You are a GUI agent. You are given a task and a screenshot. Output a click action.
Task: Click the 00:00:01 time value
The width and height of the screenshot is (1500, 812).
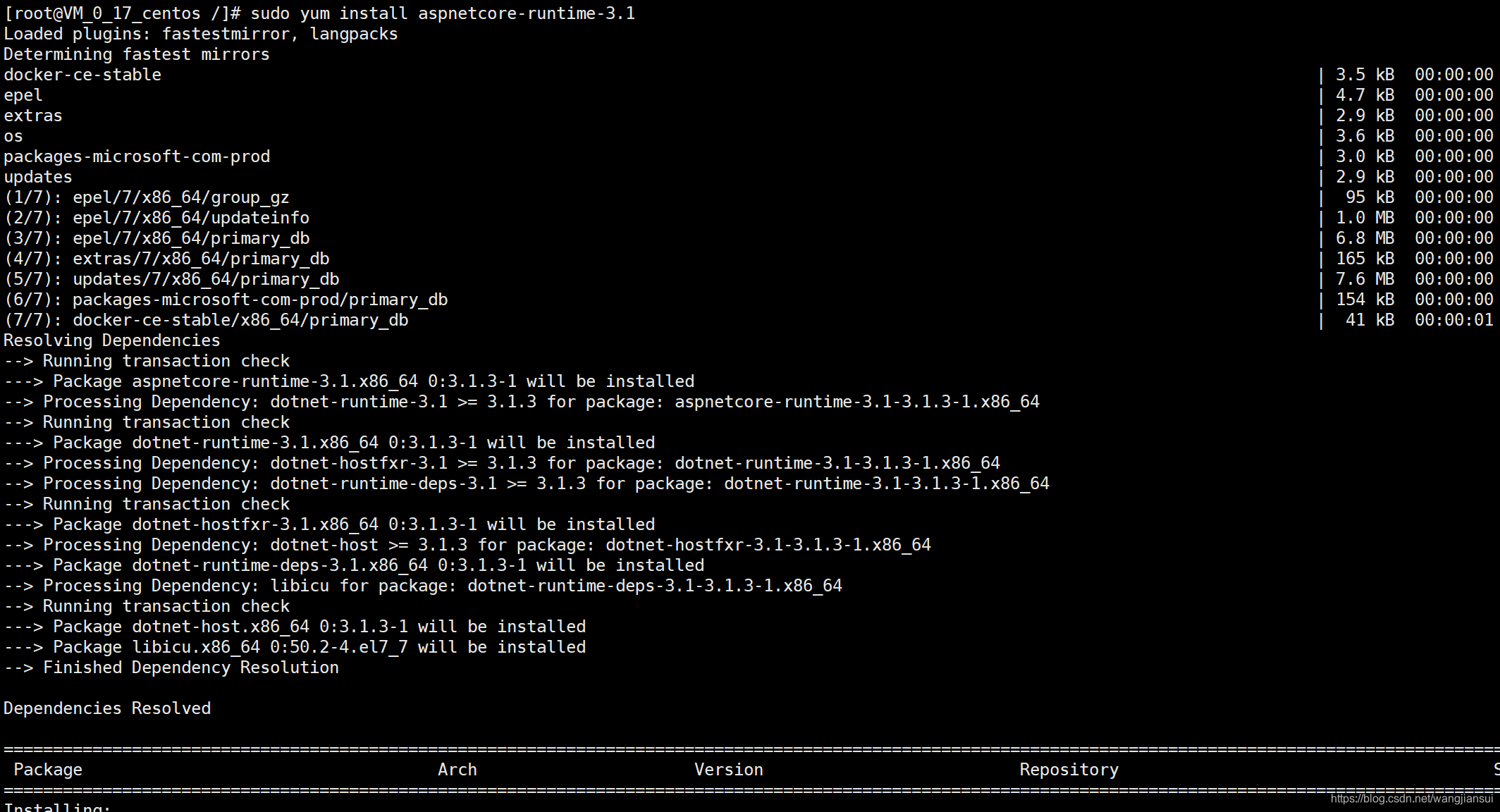pos(1453,320)
